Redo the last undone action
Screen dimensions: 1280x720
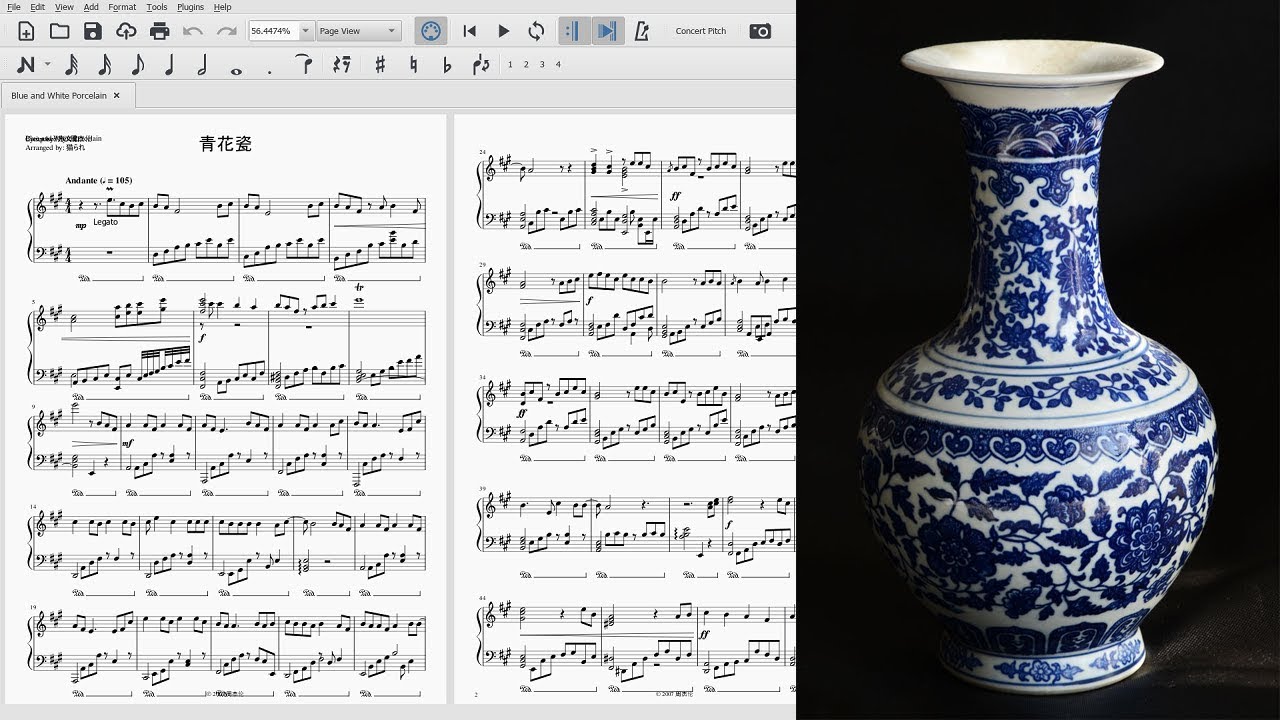click(226, 31)
